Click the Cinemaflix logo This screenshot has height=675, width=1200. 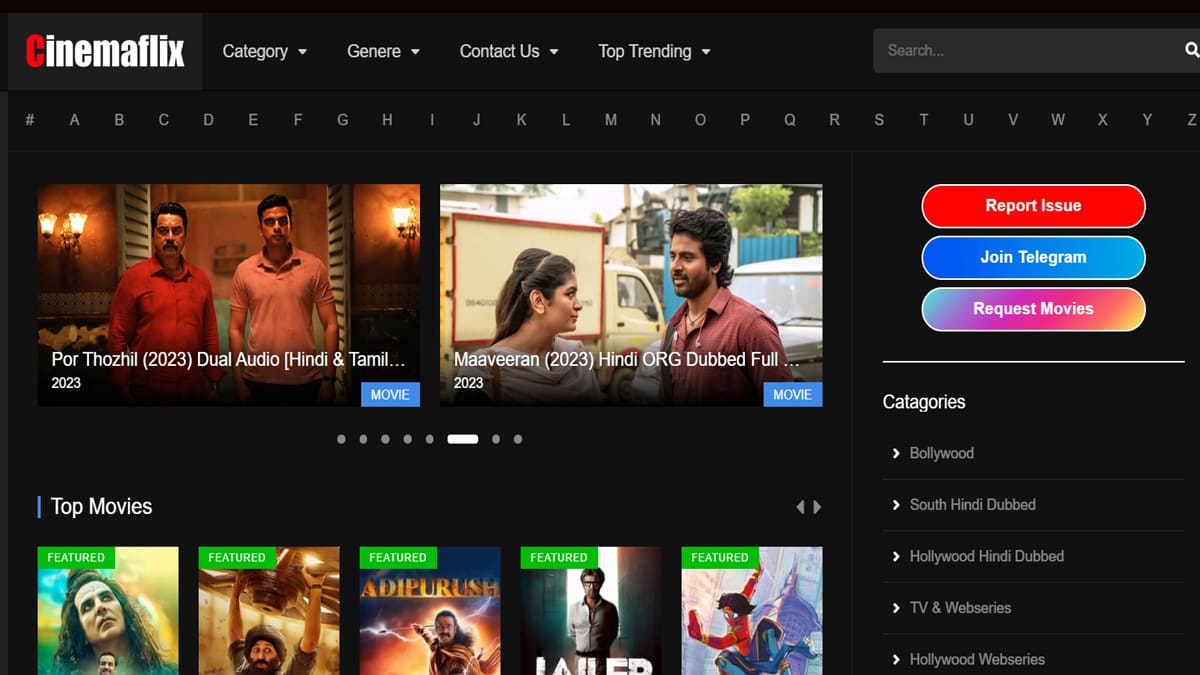(105, 51)
